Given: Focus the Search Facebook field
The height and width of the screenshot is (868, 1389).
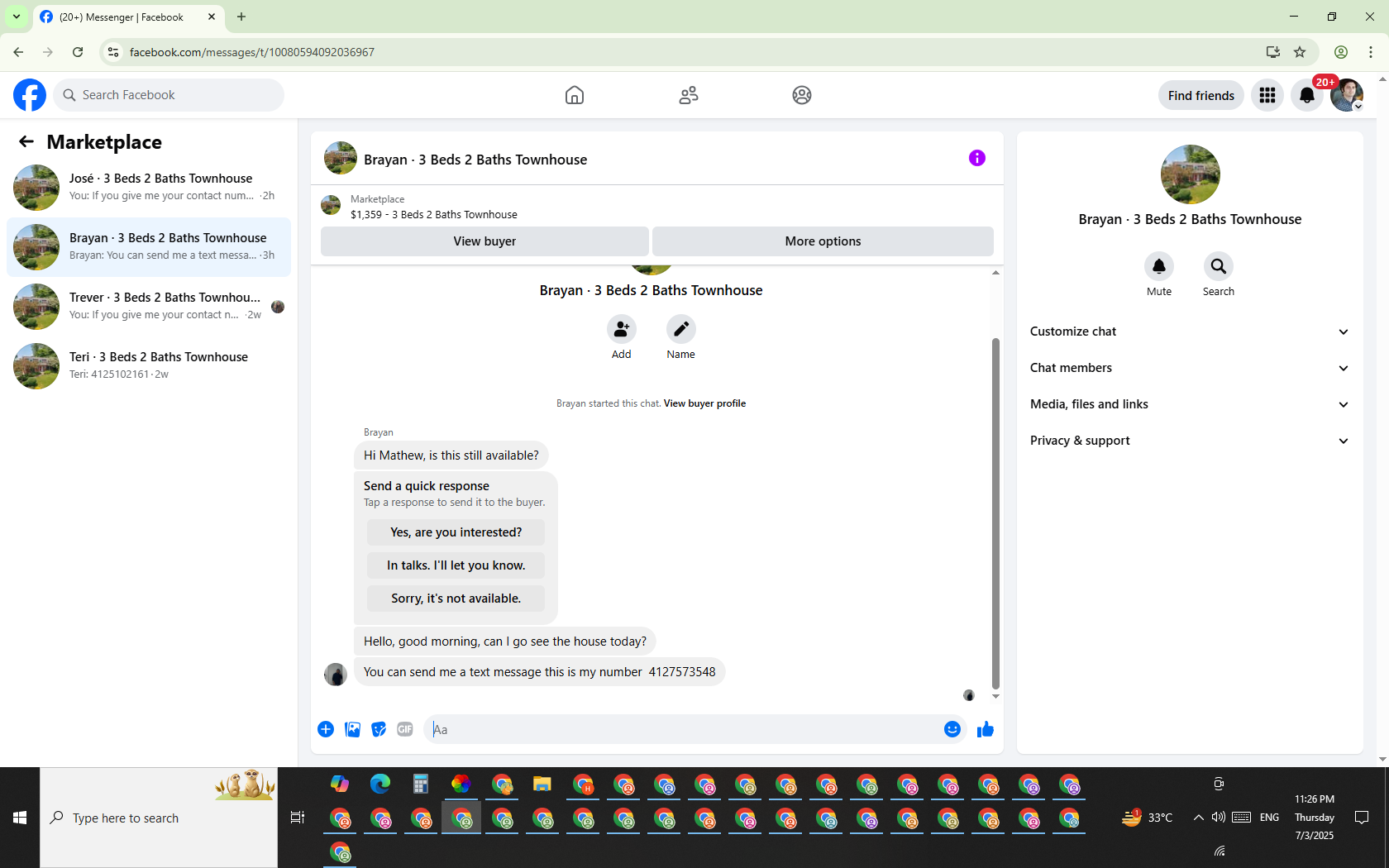Looking at the screenshot, I should pos(169,95).
